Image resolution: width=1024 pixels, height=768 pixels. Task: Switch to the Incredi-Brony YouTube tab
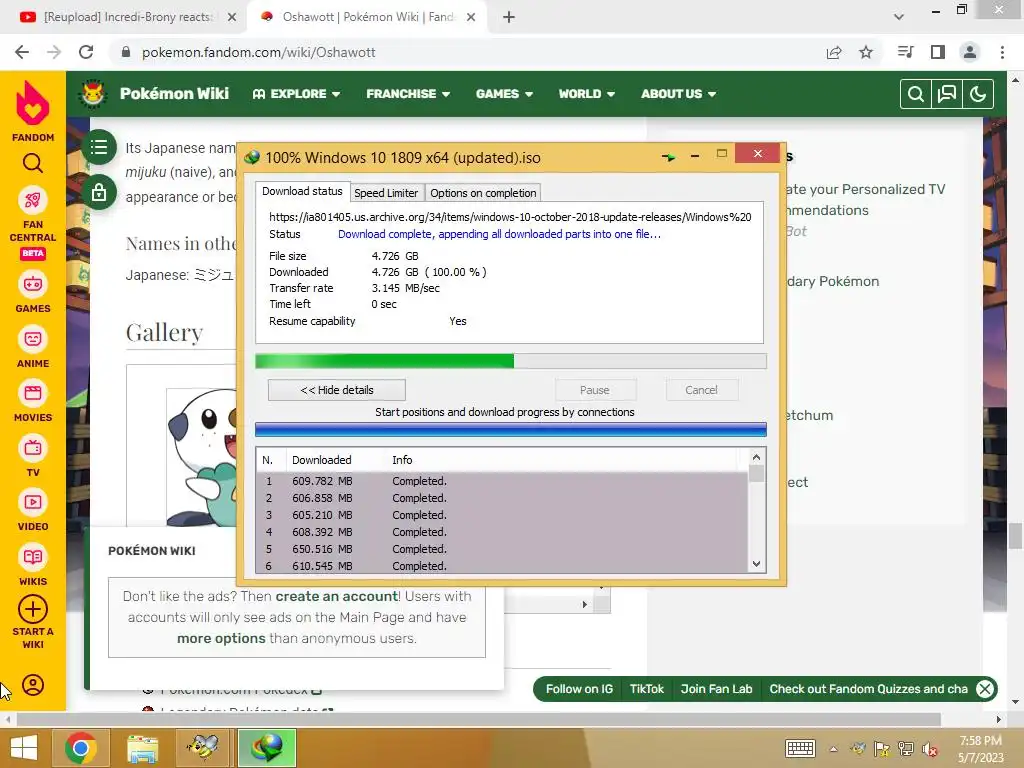click(x=124, y=17)
